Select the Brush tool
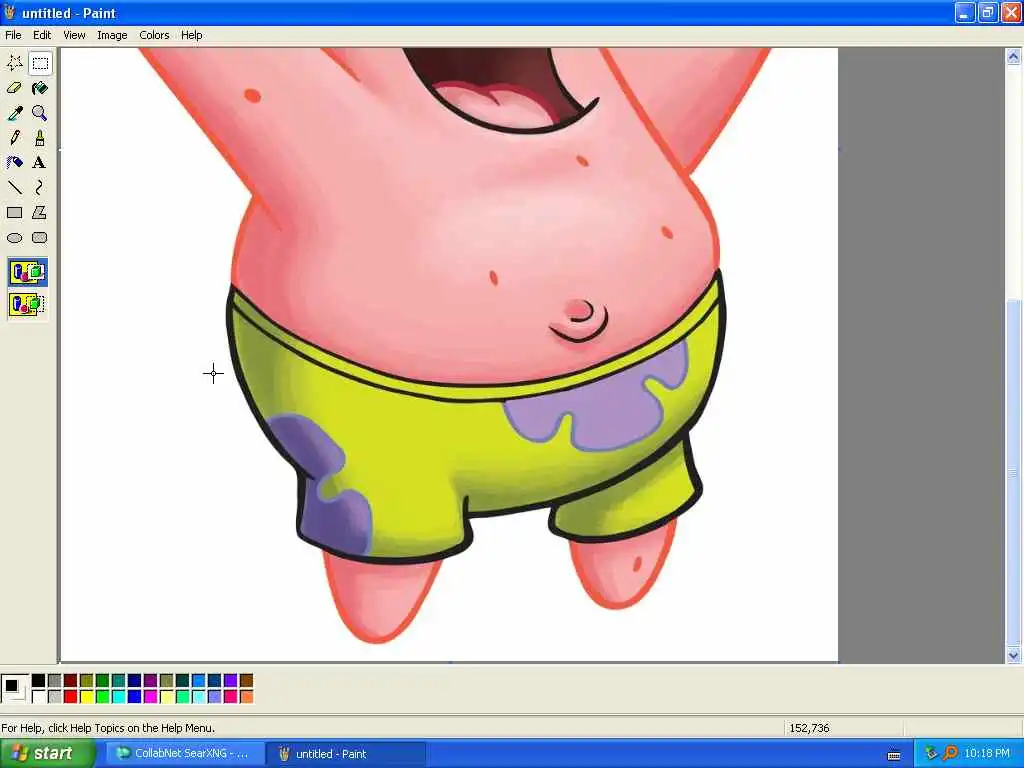Image resolution: width=1024 pixels, height=768 pixels. tap(40, 138)
